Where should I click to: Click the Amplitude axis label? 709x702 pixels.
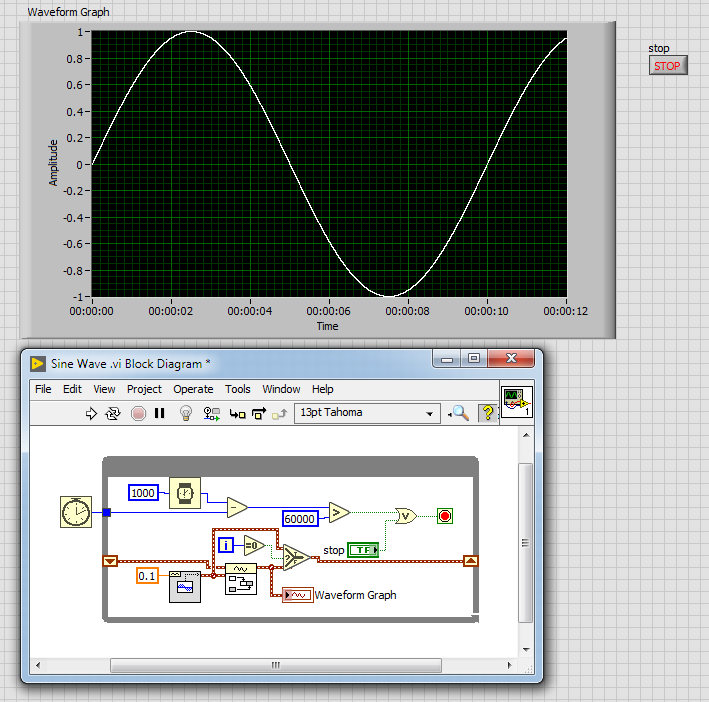[x=53, y=163]
